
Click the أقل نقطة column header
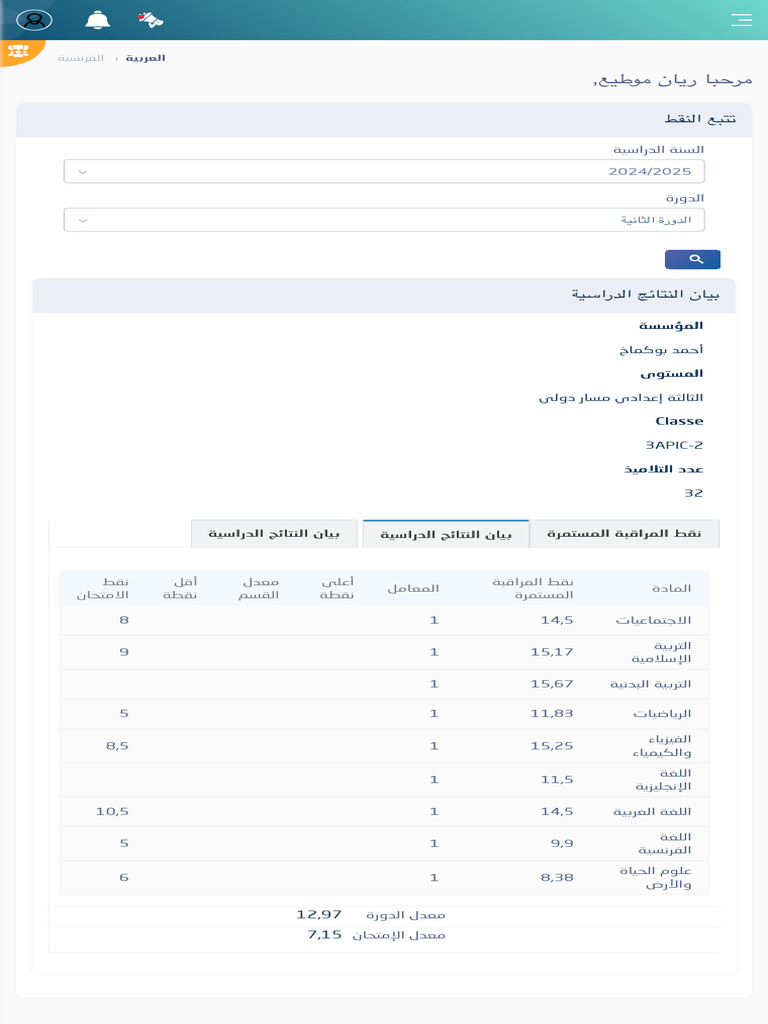(x=180, y=588)
